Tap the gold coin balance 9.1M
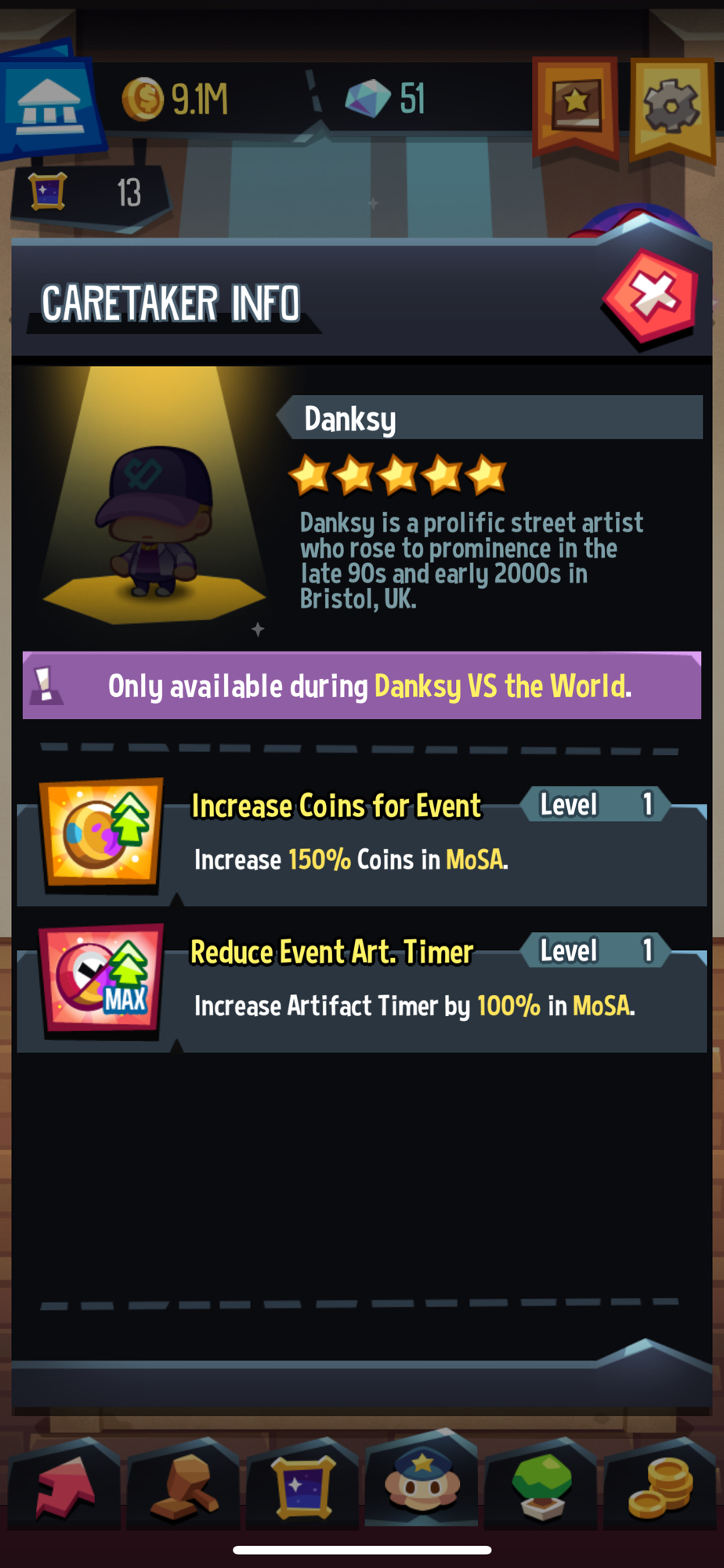This screenshot has width=724, height=1568. (175, 100)
